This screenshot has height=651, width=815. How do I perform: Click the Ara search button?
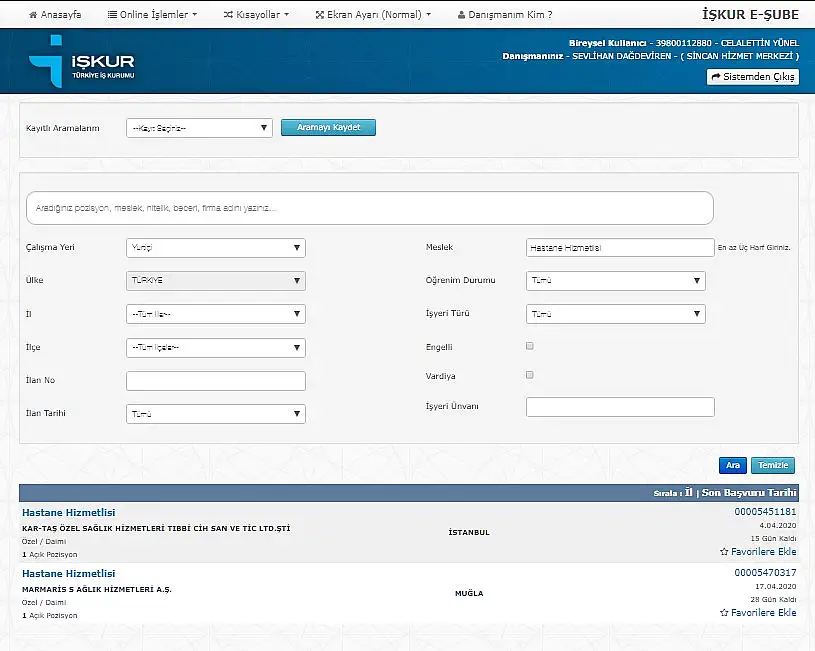point(733,465)
